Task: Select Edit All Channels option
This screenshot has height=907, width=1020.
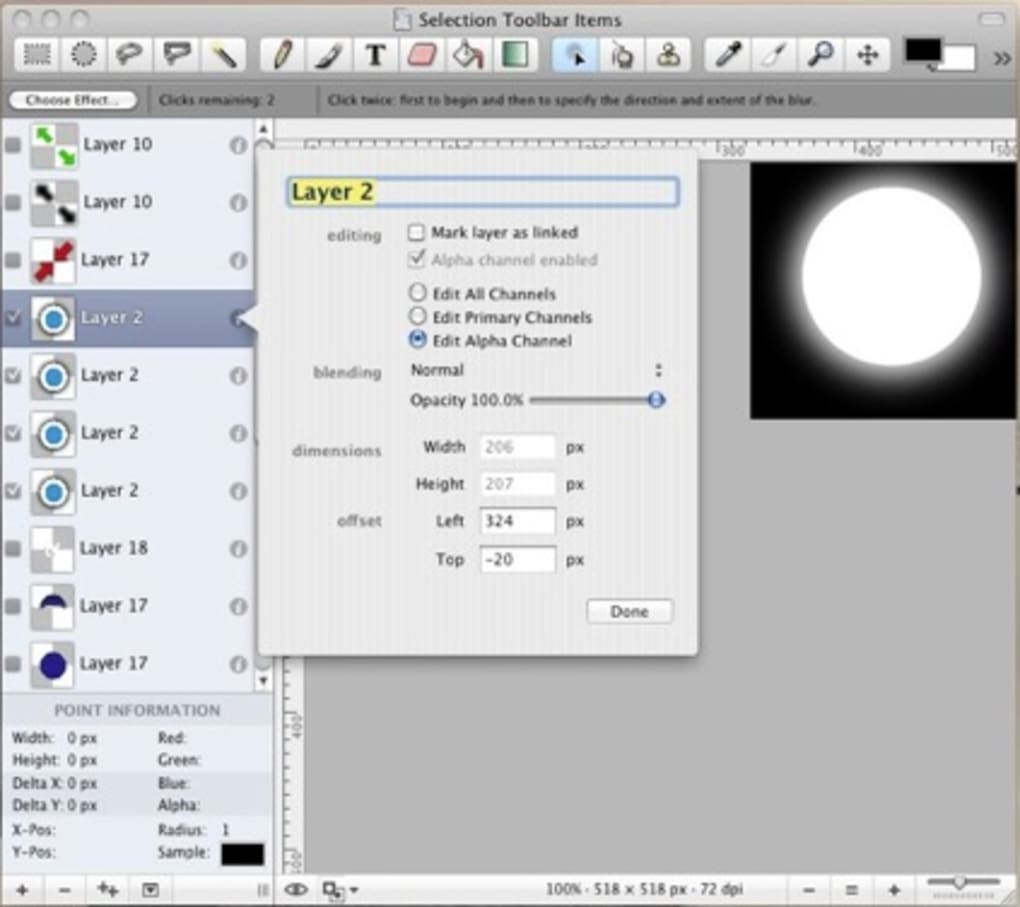Action: click(417, 293)
